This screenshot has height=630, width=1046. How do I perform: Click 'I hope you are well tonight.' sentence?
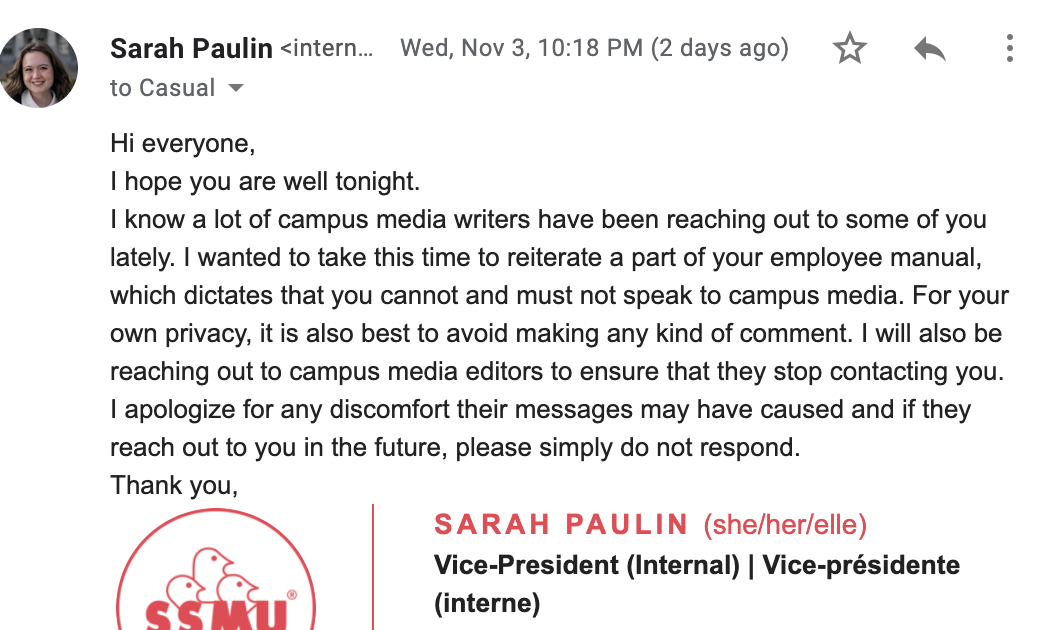266,182
